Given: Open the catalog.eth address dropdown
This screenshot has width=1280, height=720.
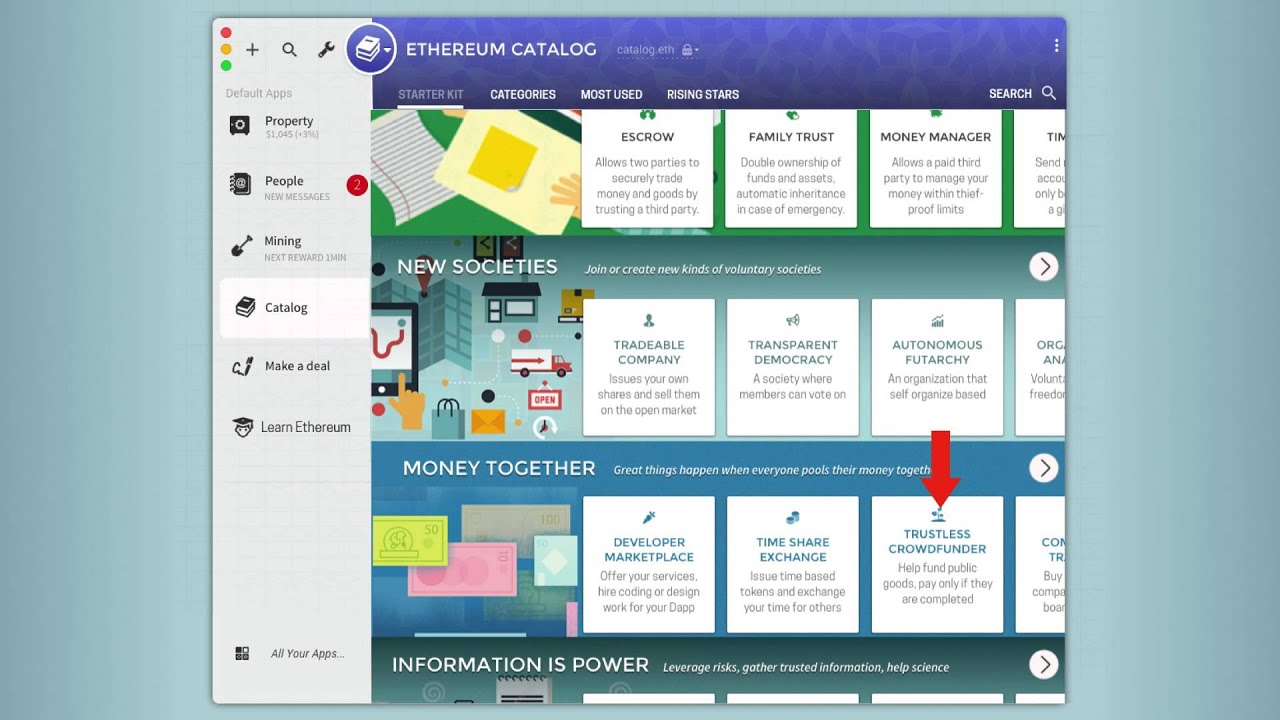Looking at the screenshot, I should tap(657, 50).
